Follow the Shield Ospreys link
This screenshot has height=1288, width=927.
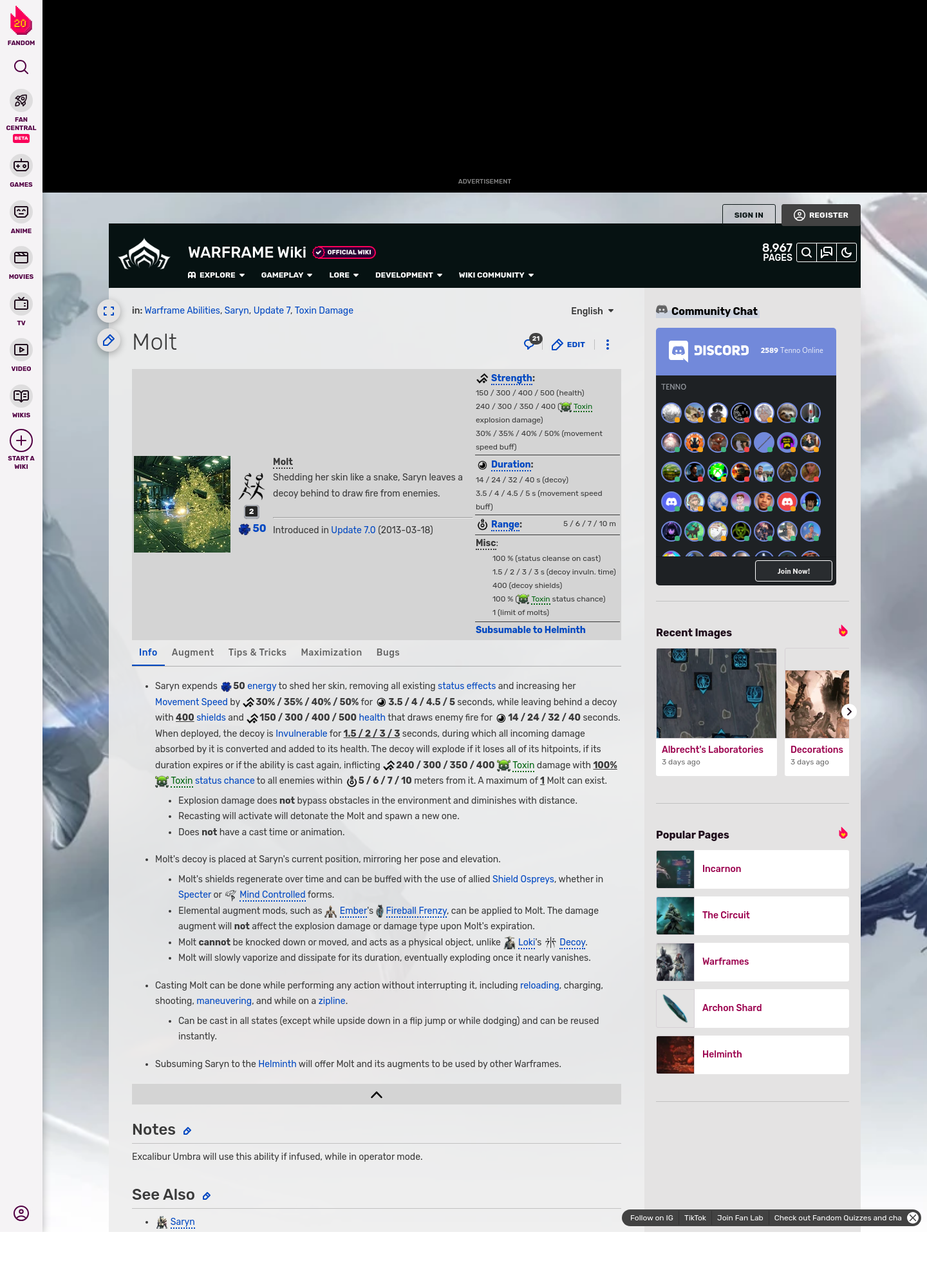(523, 879)
